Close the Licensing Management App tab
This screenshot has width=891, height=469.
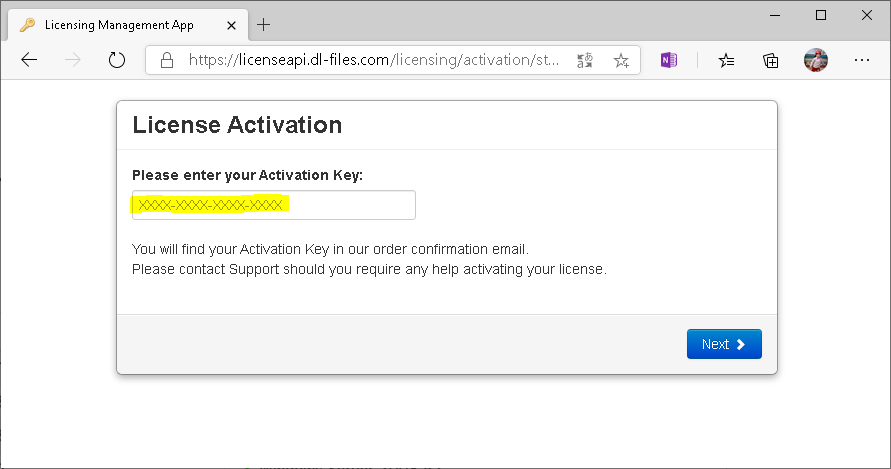pos(234,24)
